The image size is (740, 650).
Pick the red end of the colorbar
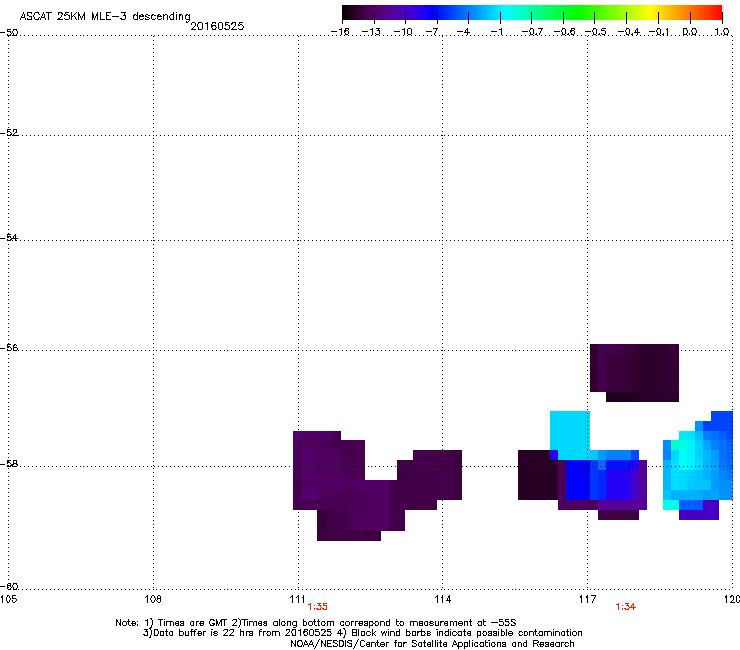[714, 13]
